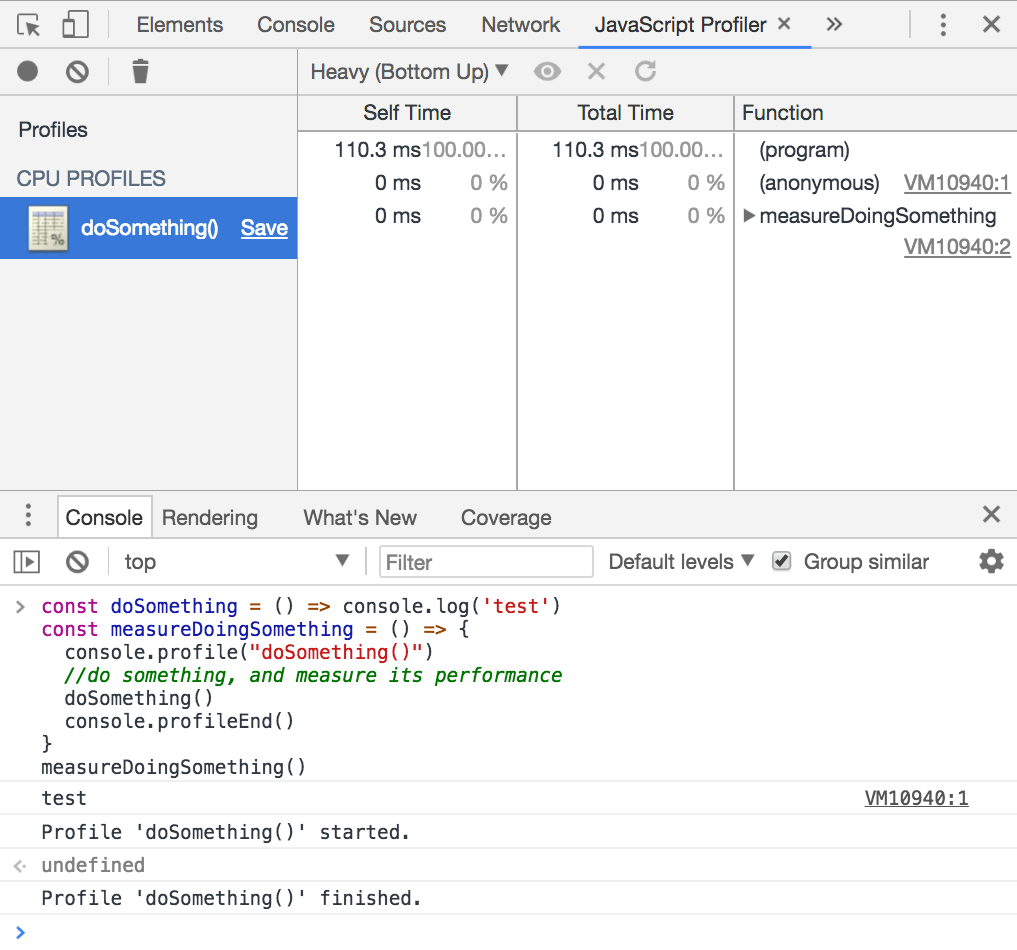Switch to the Network tab
This screenshot has width=1017, height=950.
coord(520,25)
